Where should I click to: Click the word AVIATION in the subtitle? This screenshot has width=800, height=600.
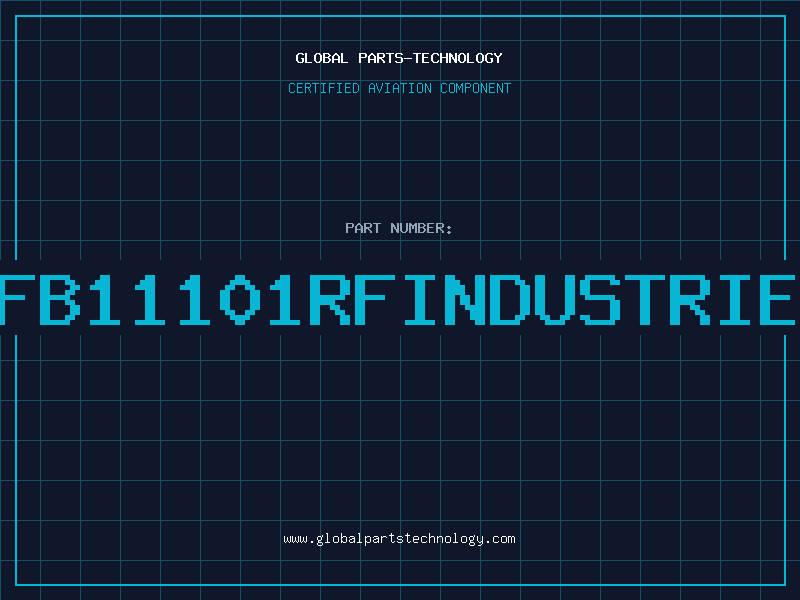(x=398, y=88)
